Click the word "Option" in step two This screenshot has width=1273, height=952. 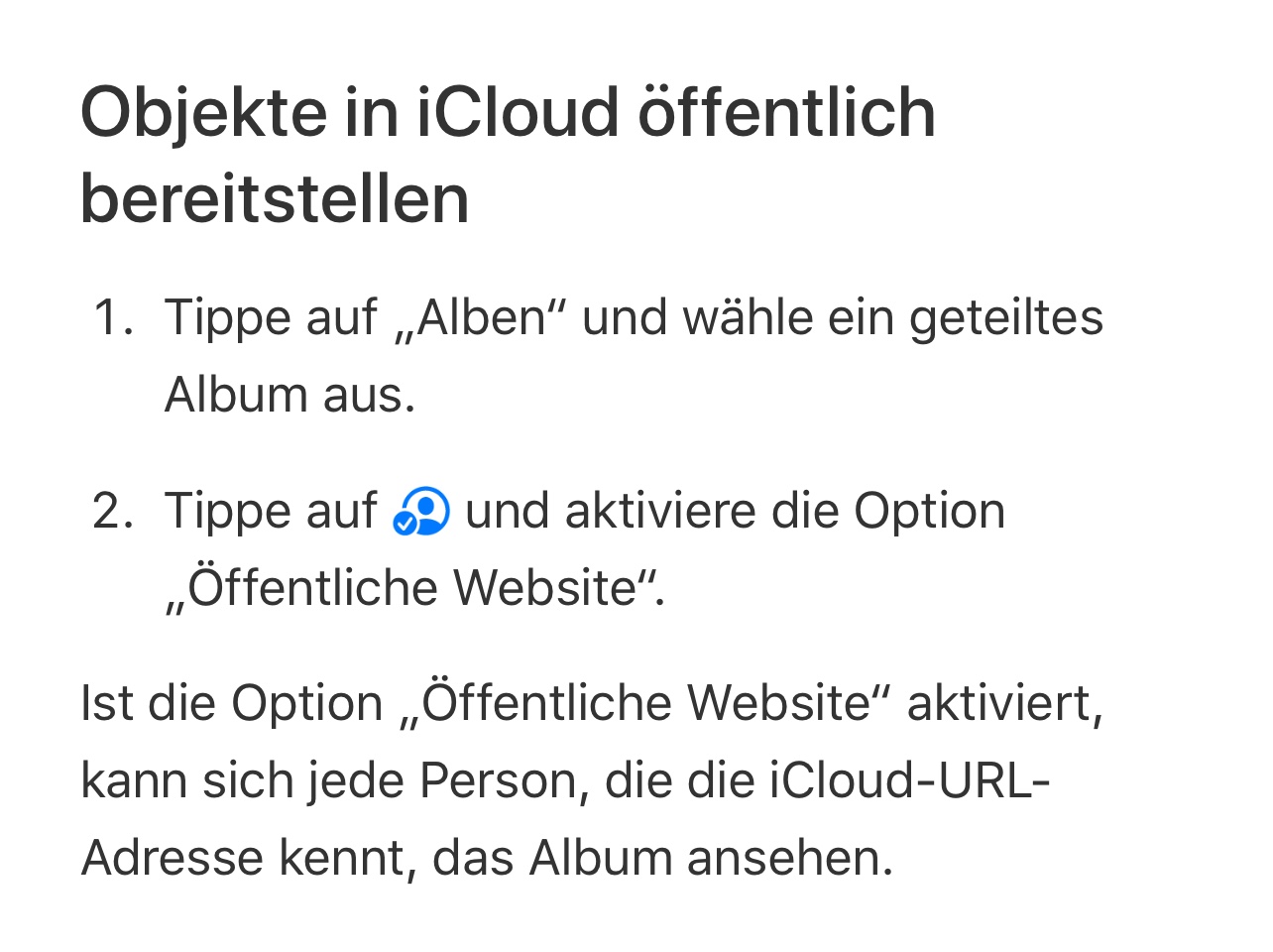pos(930,512)
